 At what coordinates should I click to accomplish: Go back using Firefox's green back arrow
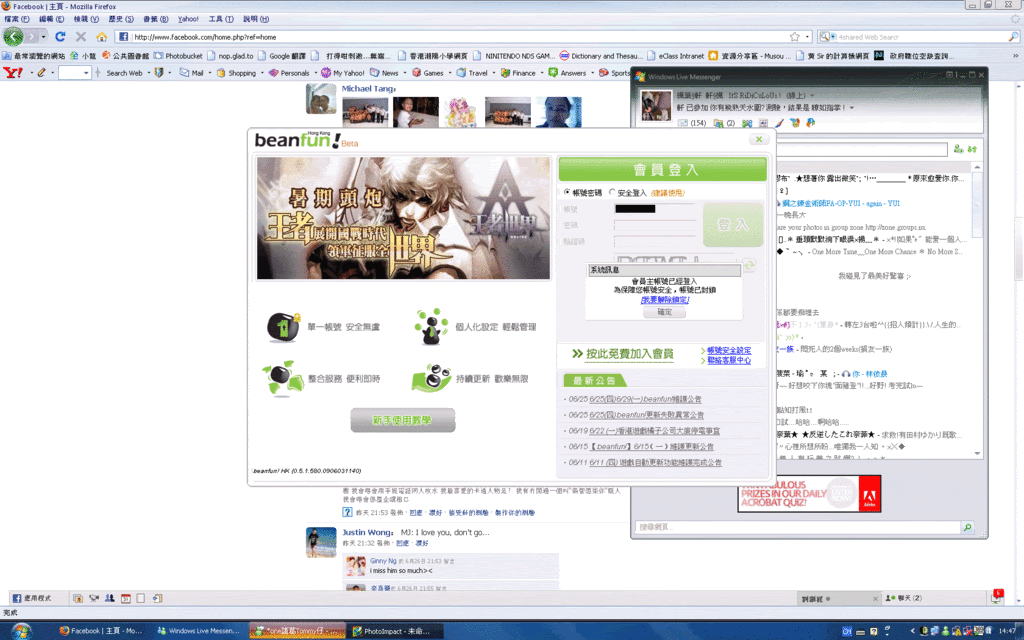(x=13, y=37)
